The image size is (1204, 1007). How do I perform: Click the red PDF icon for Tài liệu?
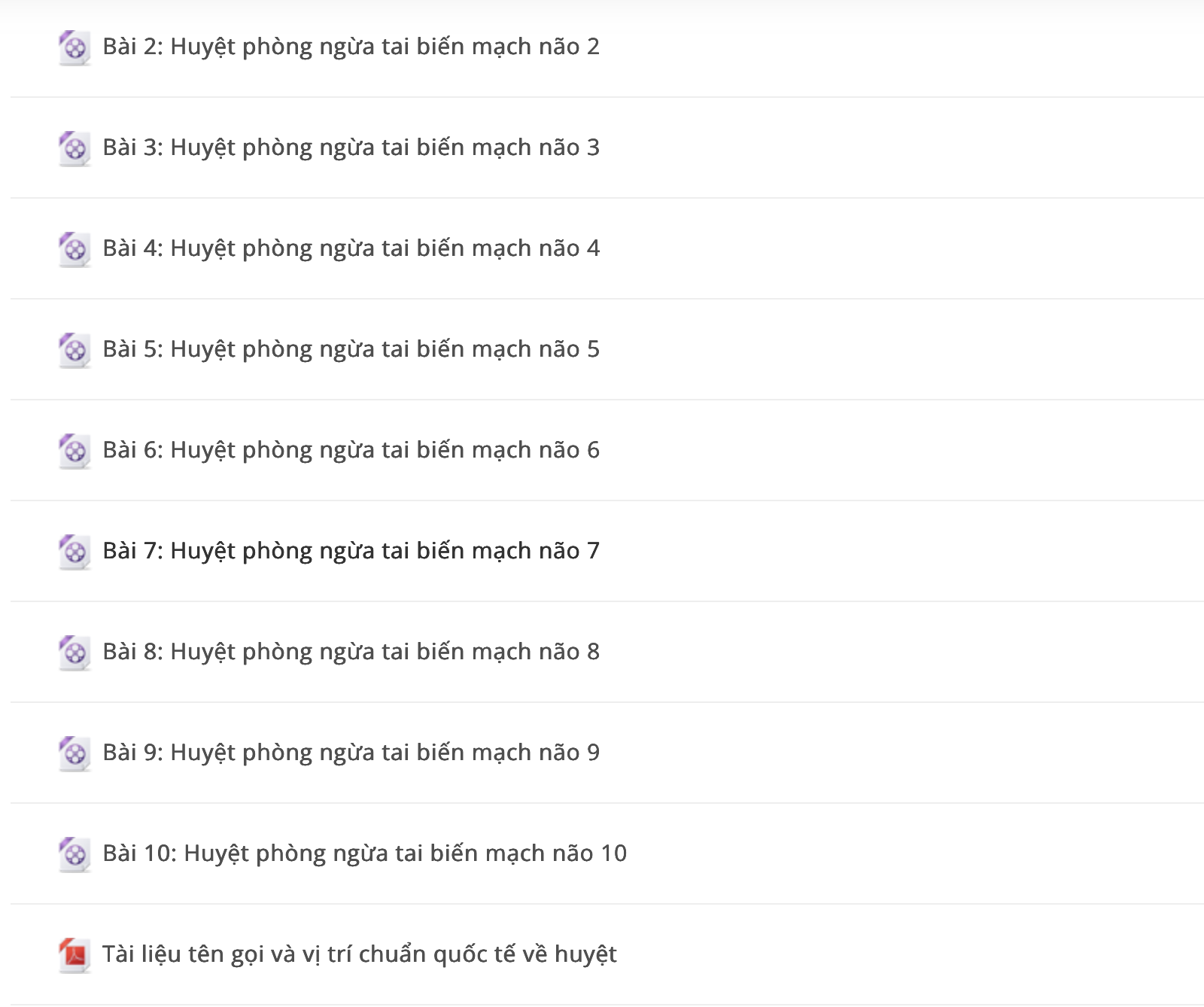click(x=74, y=956)
